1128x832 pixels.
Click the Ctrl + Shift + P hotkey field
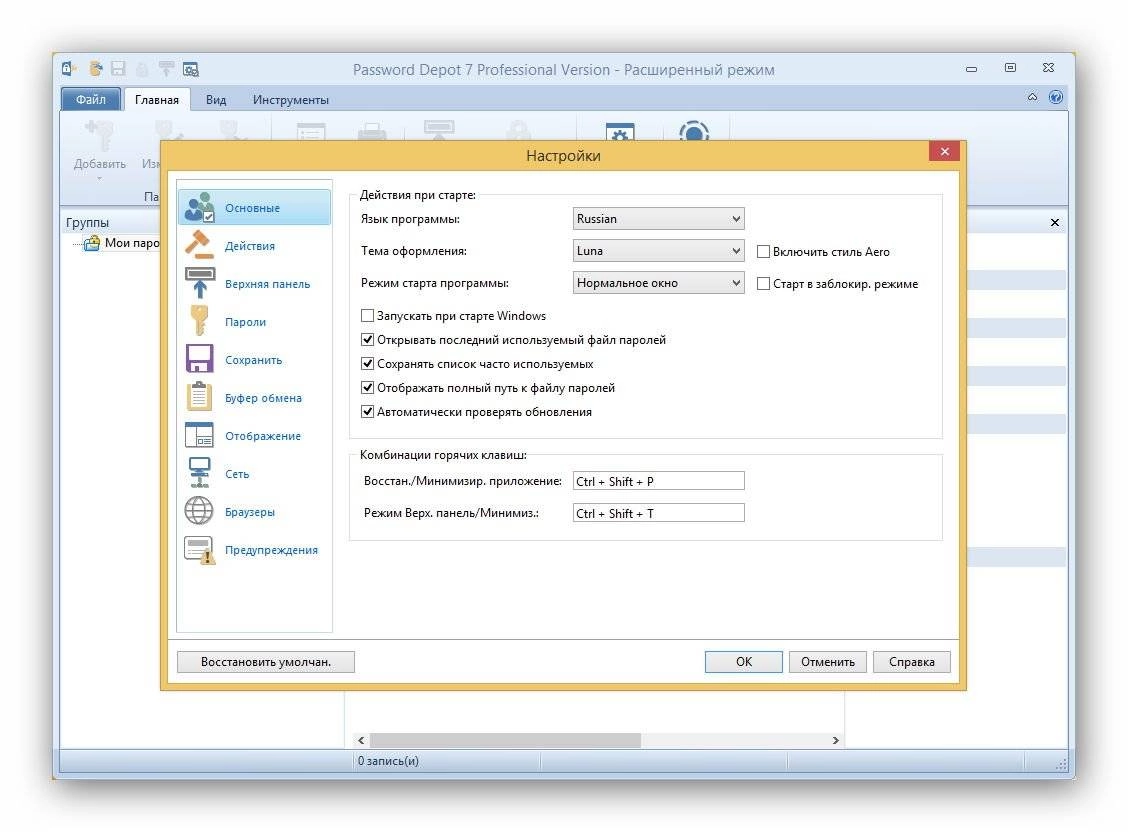tap(658, 481)
